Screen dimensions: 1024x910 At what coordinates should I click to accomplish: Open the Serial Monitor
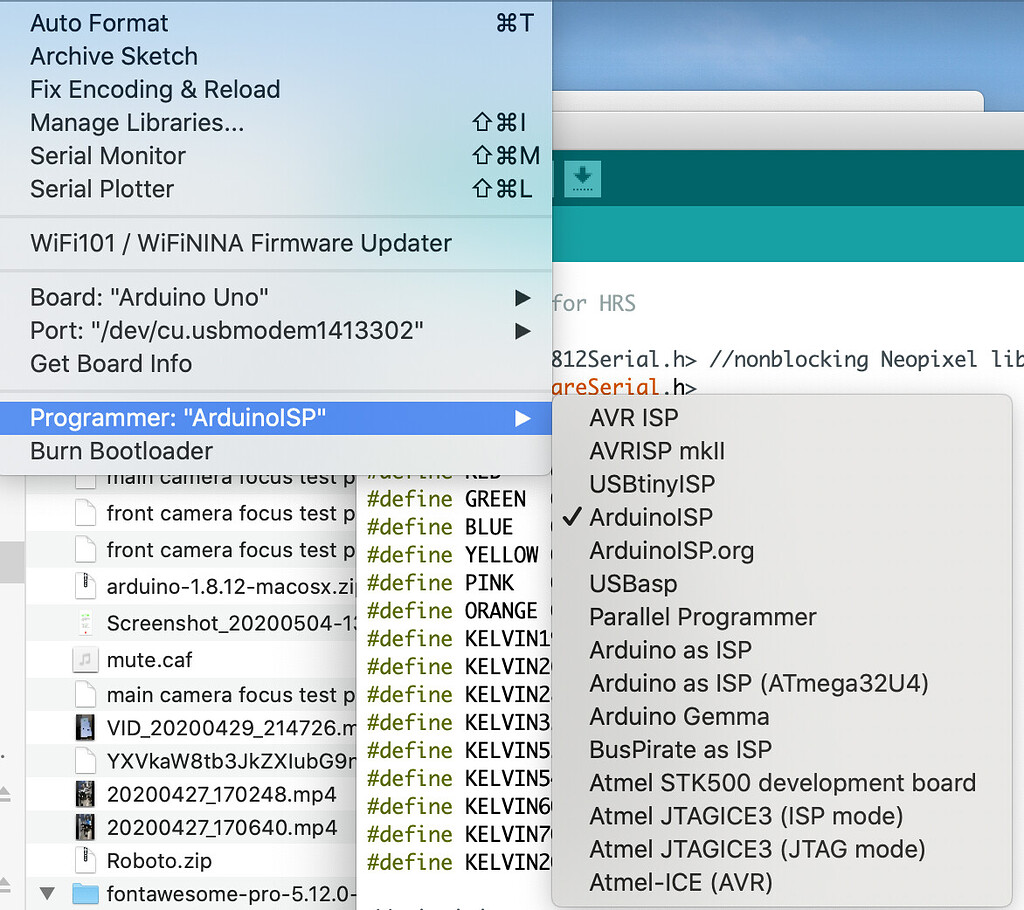(107, 156)
